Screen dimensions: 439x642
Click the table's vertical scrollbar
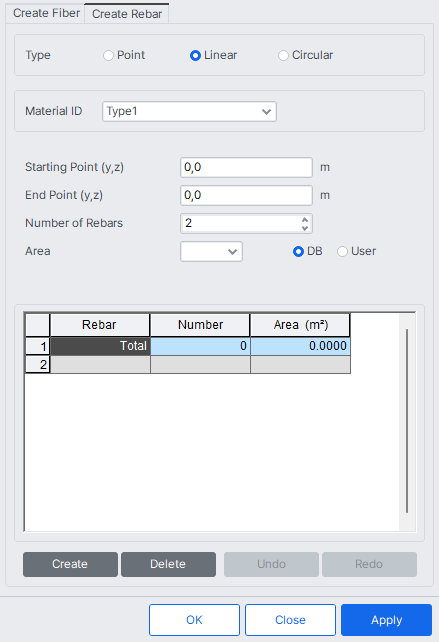[407, 421]
